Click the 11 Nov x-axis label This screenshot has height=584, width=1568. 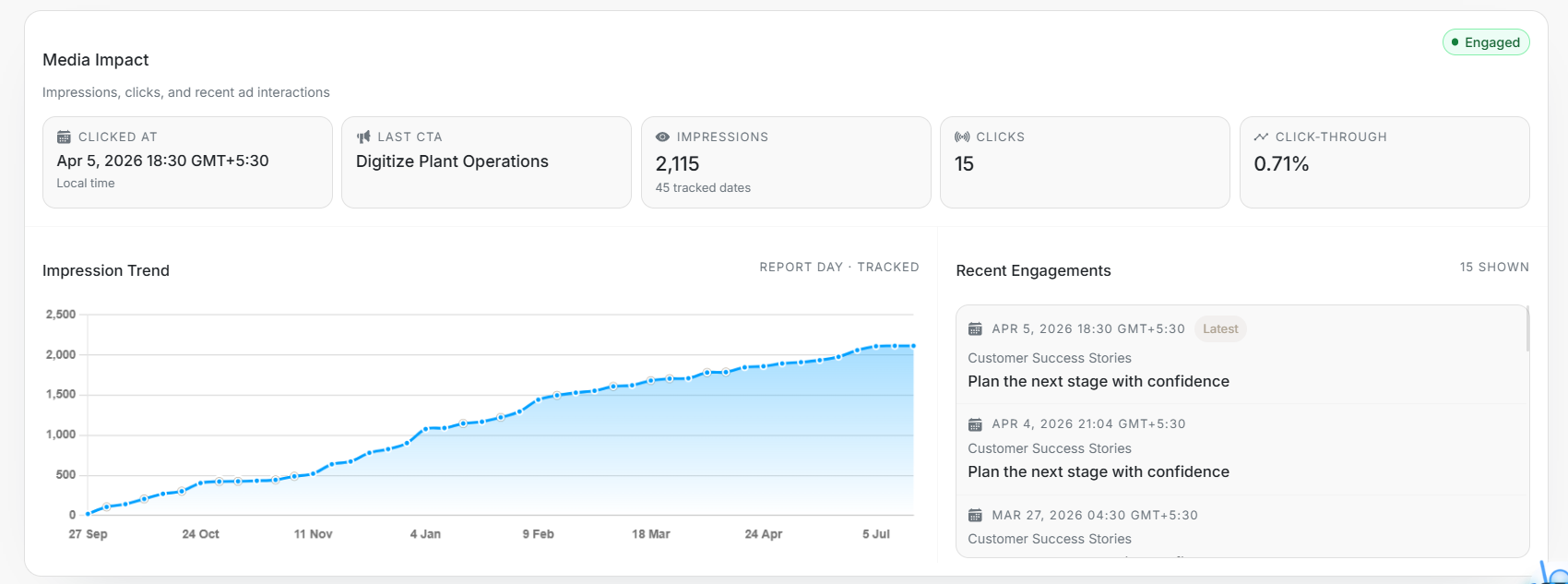313,534
